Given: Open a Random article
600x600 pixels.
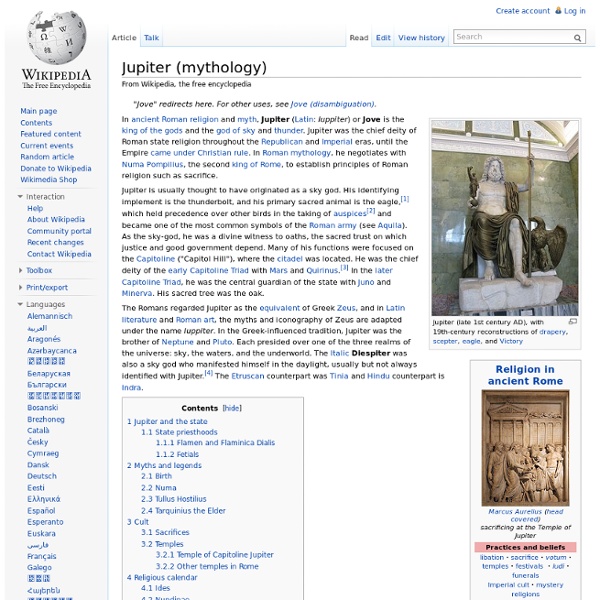Looking at the screenshot, I should (47, 157).
